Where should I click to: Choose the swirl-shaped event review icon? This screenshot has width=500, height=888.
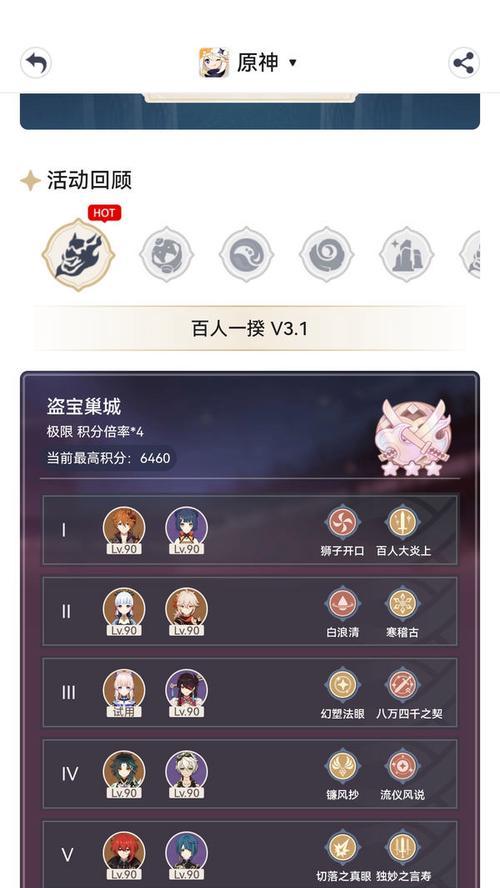click(327, 254)
